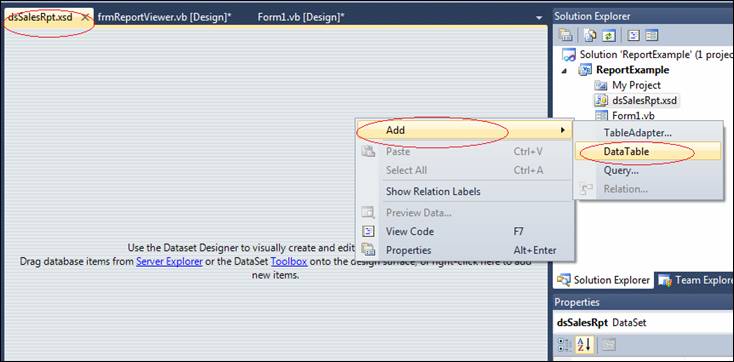Click the Team Explorer tab icon
Image resolution: width=734 pixels, height=362 pixels.
(x=665, y=281)
